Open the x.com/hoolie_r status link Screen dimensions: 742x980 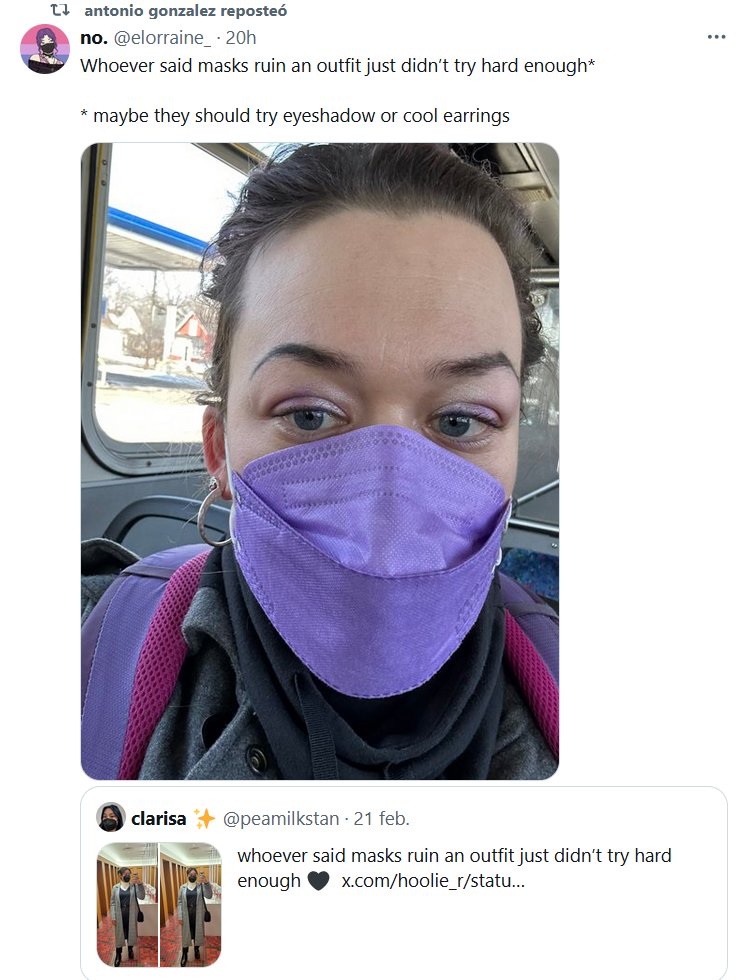[x=433, y=881]
